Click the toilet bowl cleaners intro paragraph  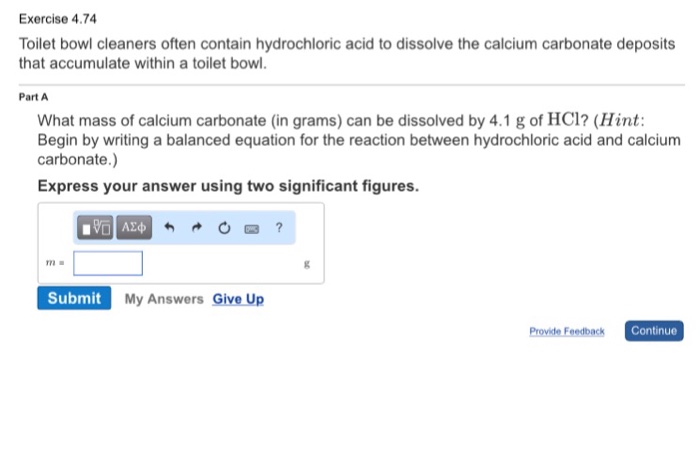tap(347, 54)
